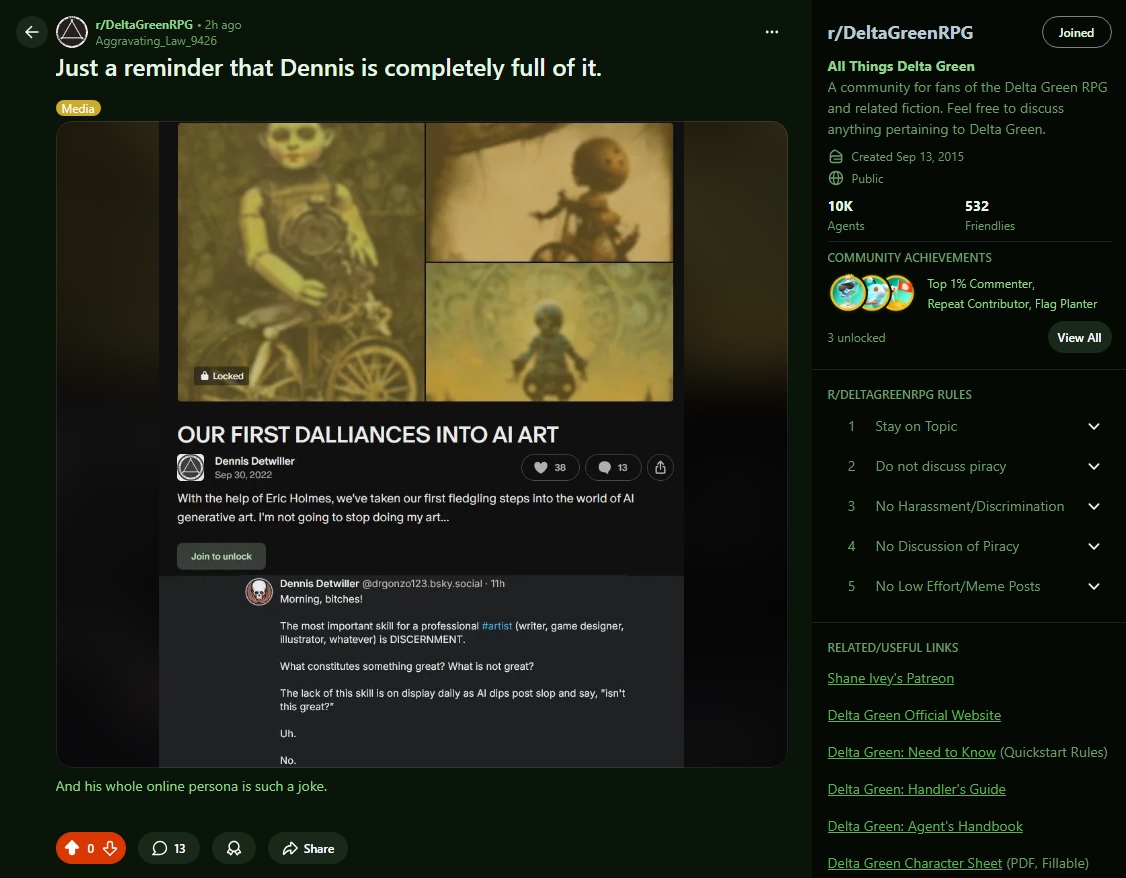Click the community achievements badge icons

coord(872,293)
